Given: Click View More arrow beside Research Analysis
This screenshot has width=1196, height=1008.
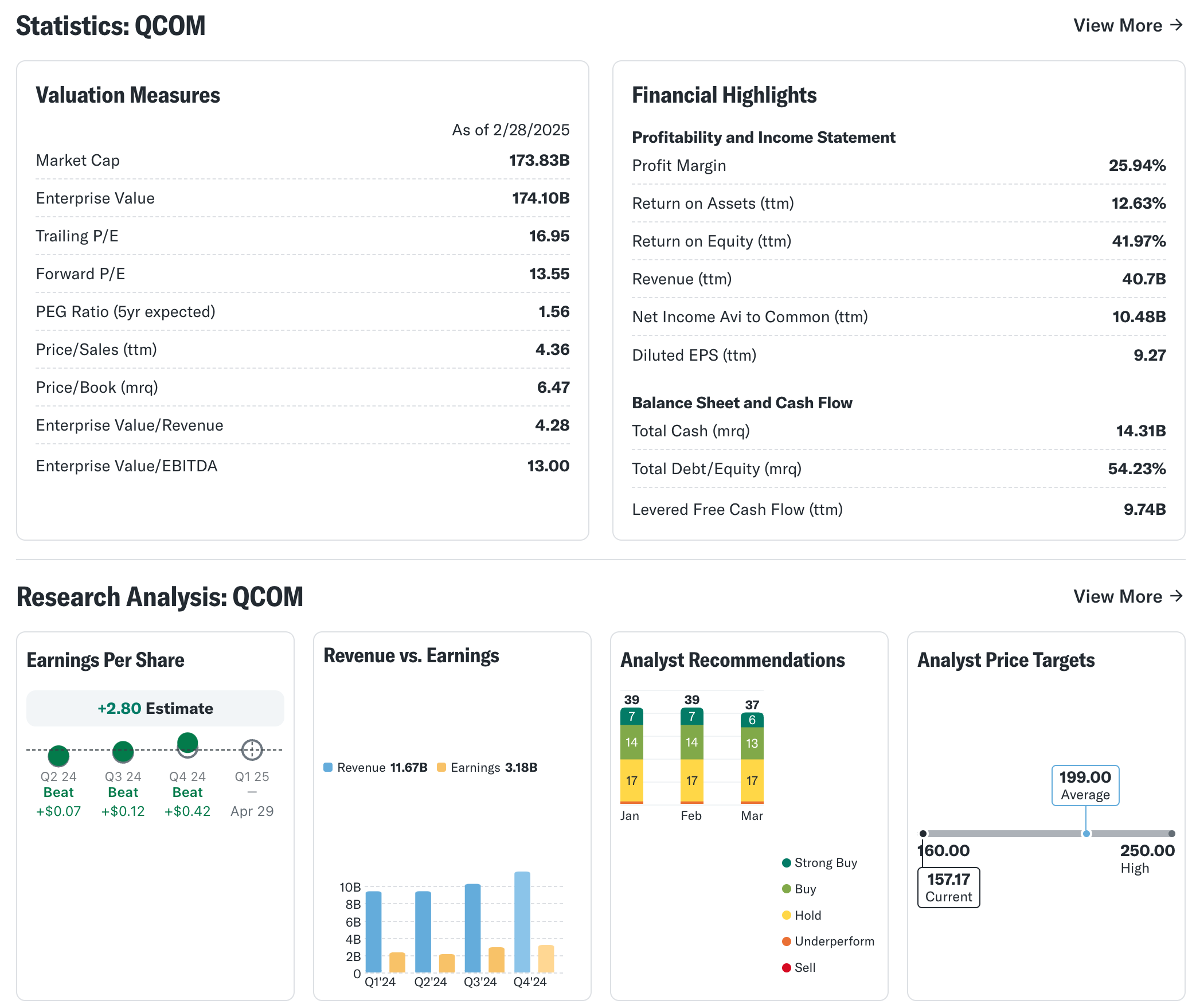Looking at the screenshot, I should coord(1176,596).
